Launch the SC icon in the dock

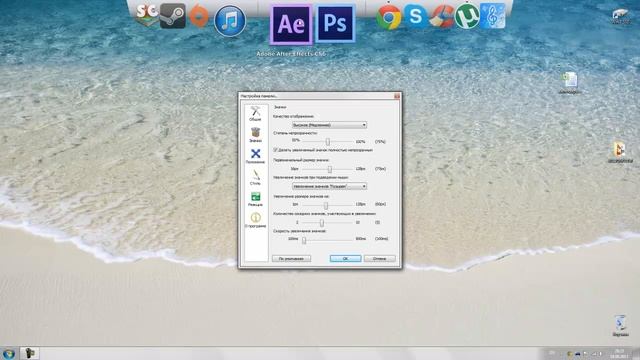(147, 15)
